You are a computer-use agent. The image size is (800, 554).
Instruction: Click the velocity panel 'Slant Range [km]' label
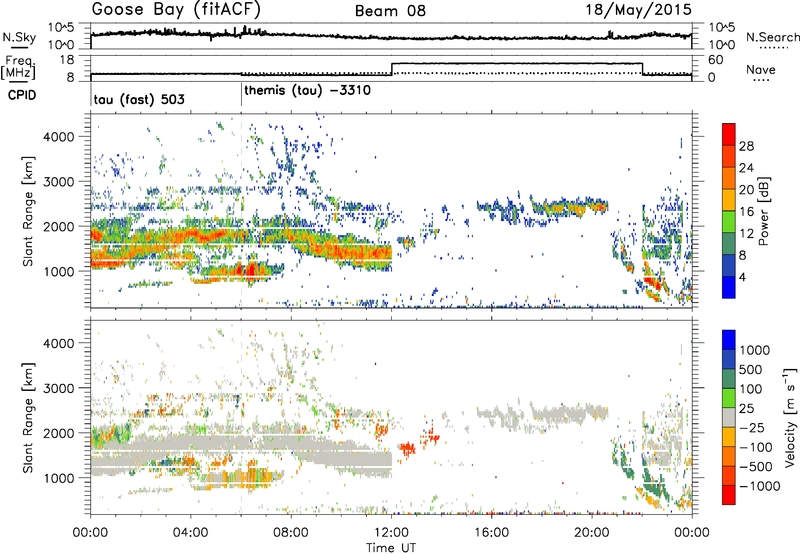pos(28,418)
